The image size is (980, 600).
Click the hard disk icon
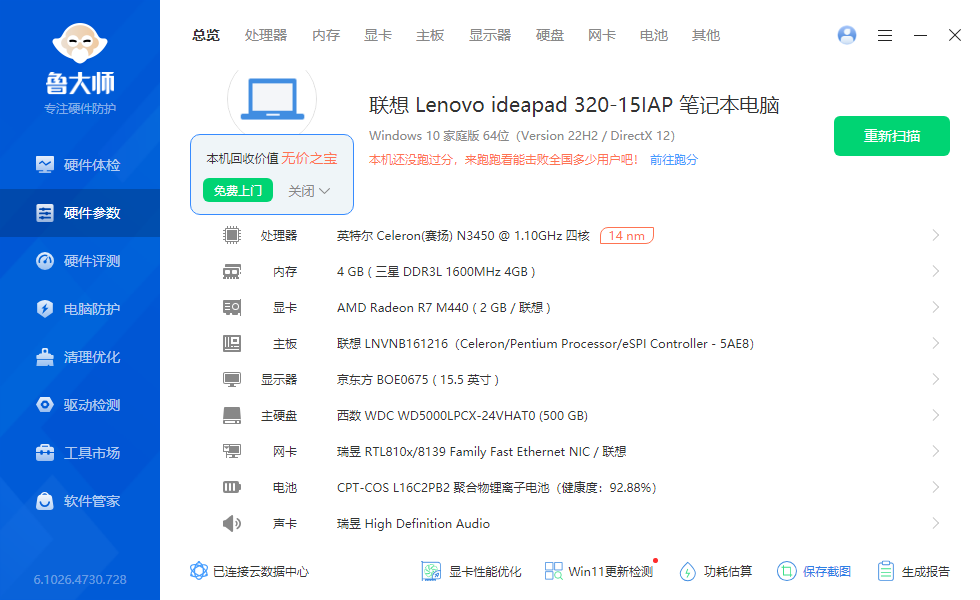[232, 416]
